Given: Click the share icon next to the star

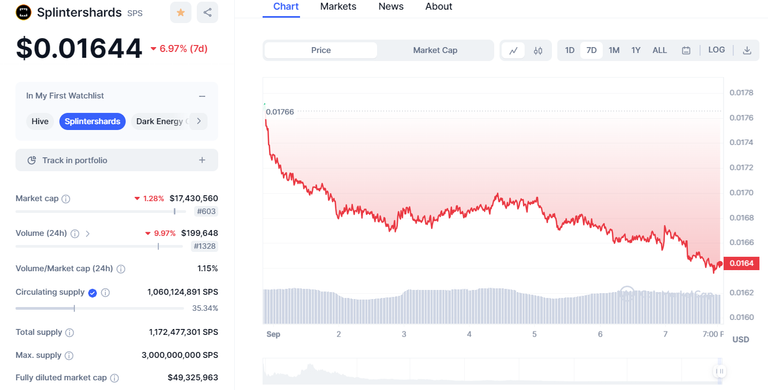Looking at the screenshot, I should point(208,13).
